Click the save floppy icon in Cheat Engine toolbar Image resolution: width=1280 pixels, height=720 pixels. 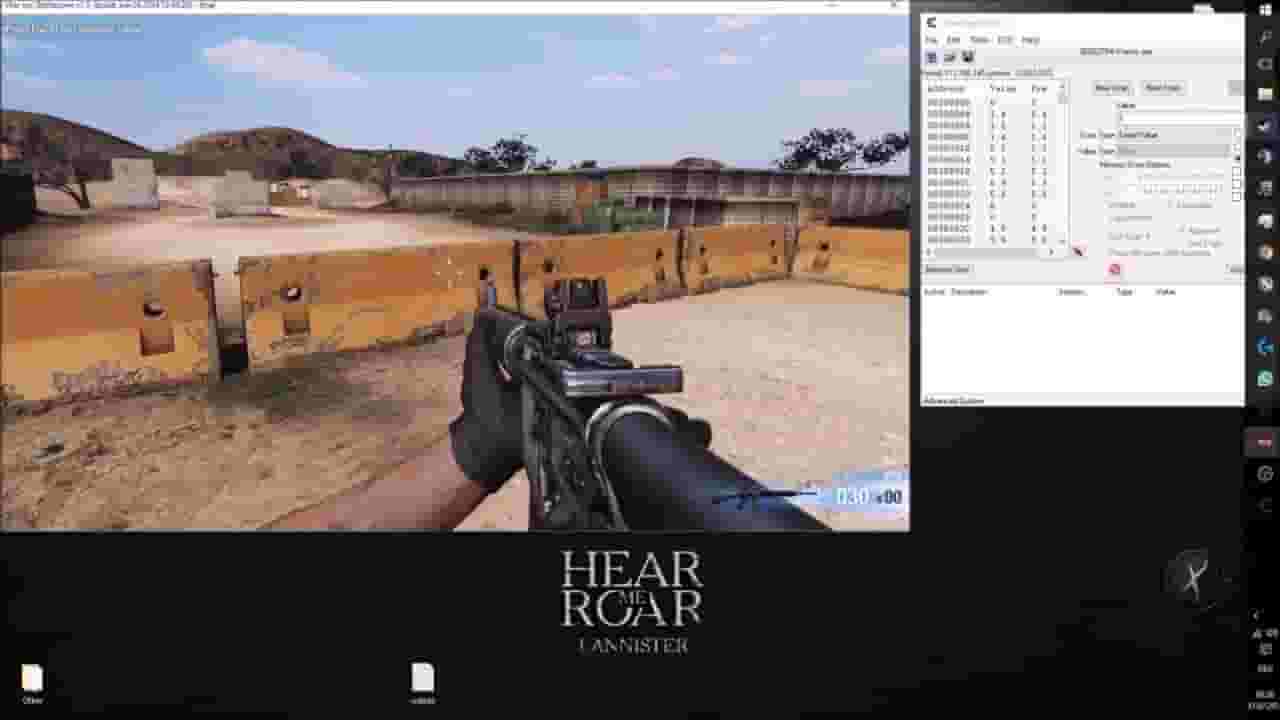pyautogui.click(x=967, y=58)
